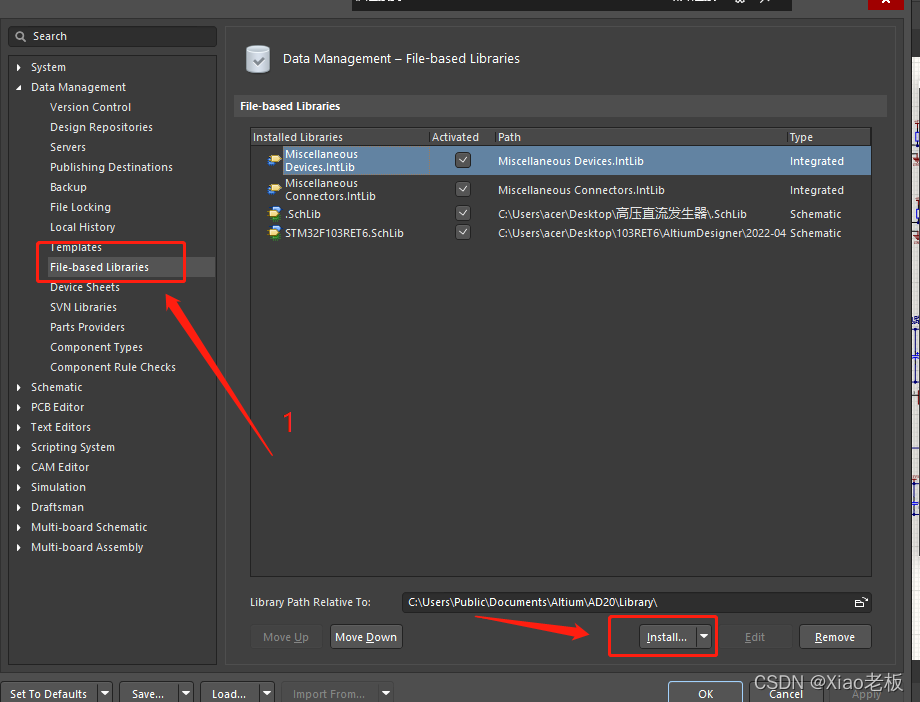
Task: Expand the System tree node
Action: [19, 68]
